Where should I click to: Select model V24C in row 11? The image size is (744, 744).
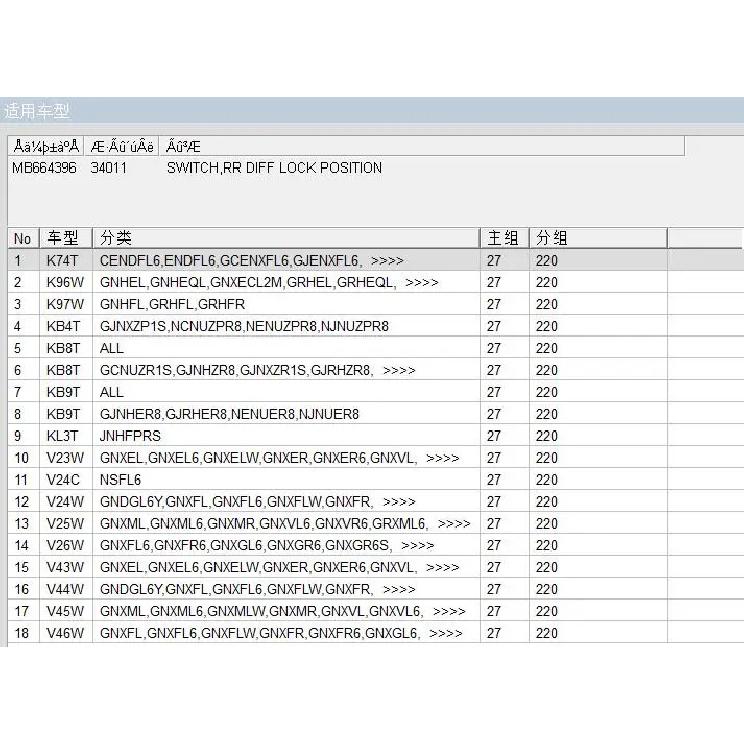coord(65,480)
